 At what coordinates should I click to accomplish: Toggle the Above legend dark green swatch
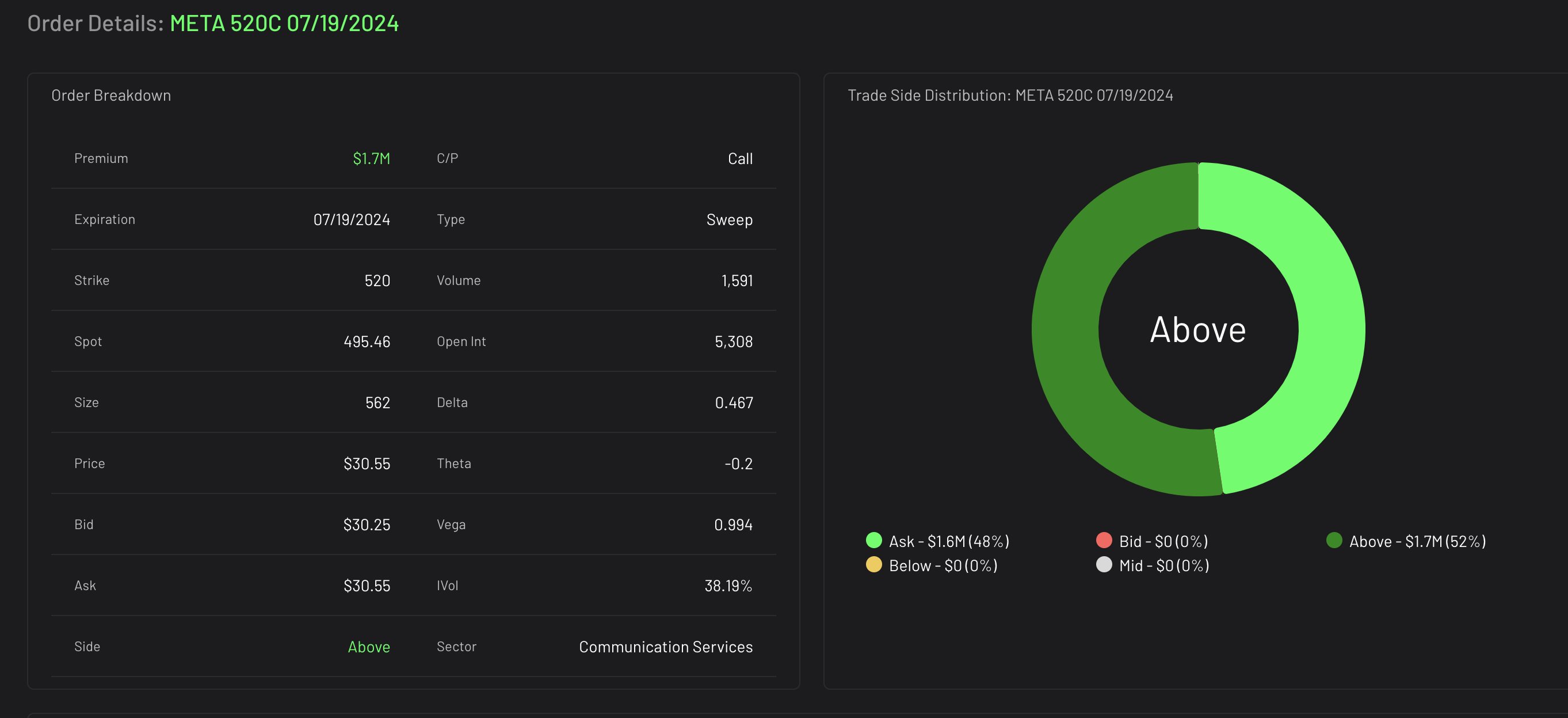1334,540
